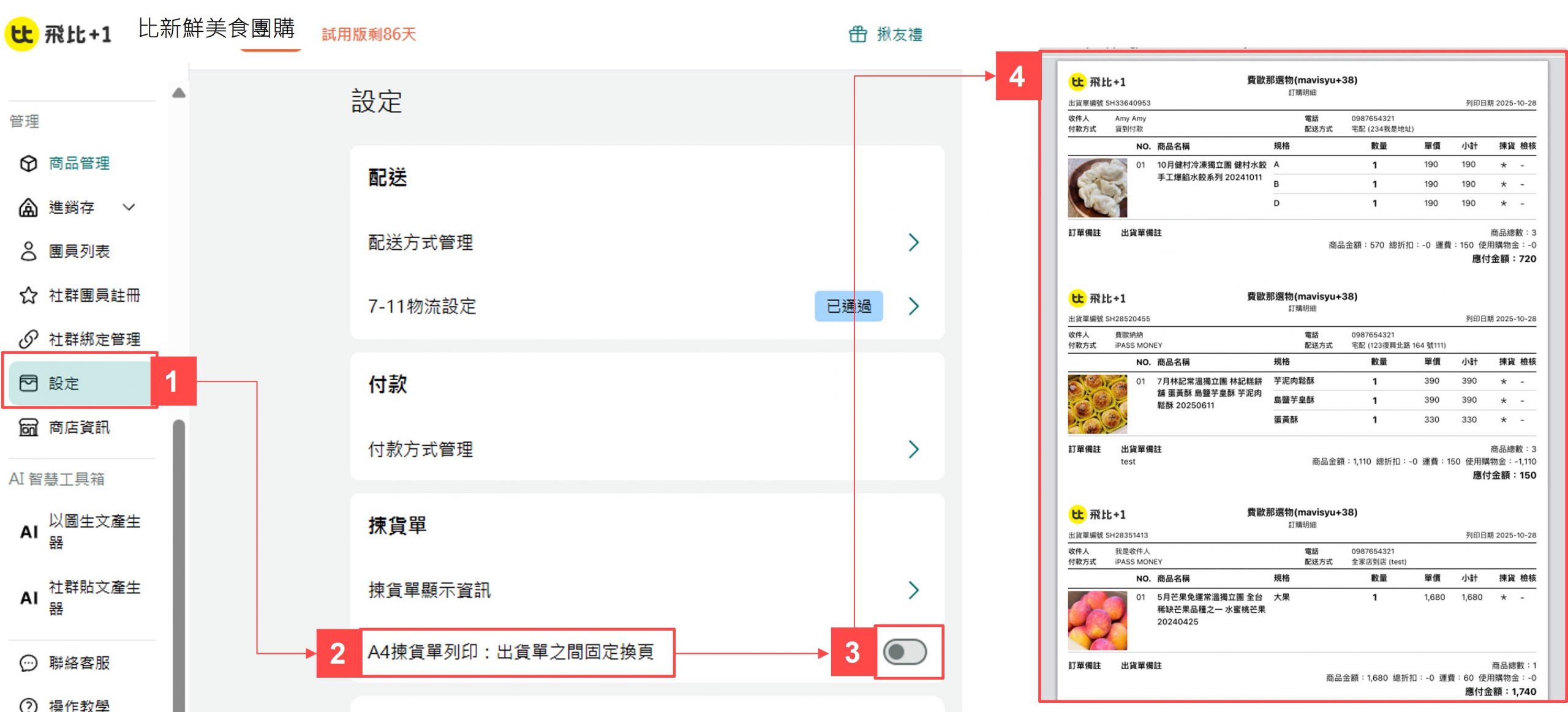Open 以圖生文產生器 AI tool
Screen dimensions: 1568x712
[81, 531]
